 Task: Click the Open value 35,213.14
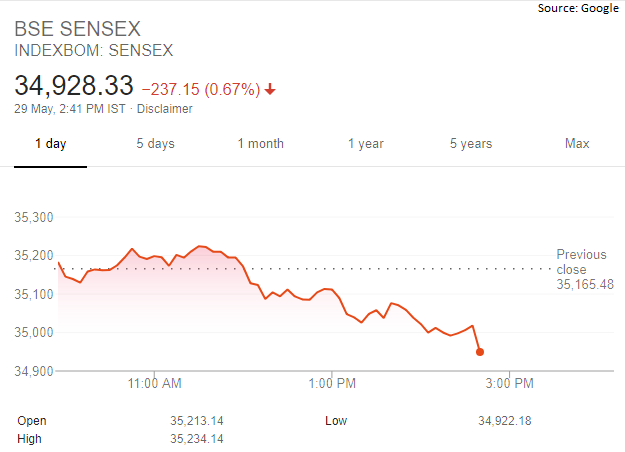click(197, 421)
